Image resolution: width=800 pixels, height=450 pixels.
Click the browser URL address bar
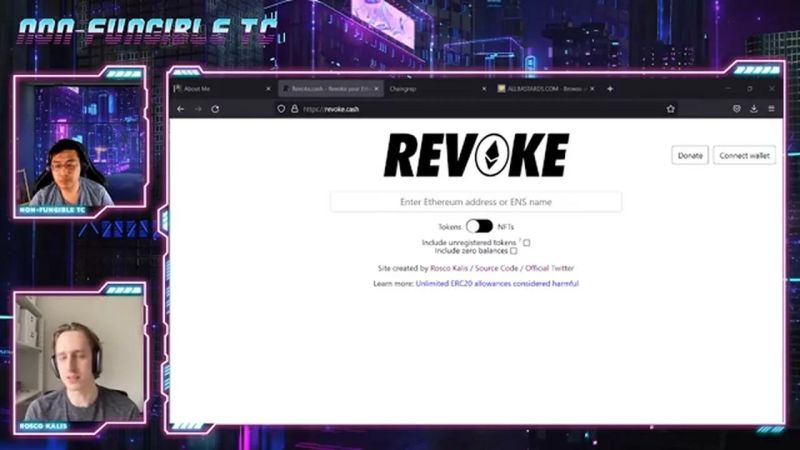(474, 109)
